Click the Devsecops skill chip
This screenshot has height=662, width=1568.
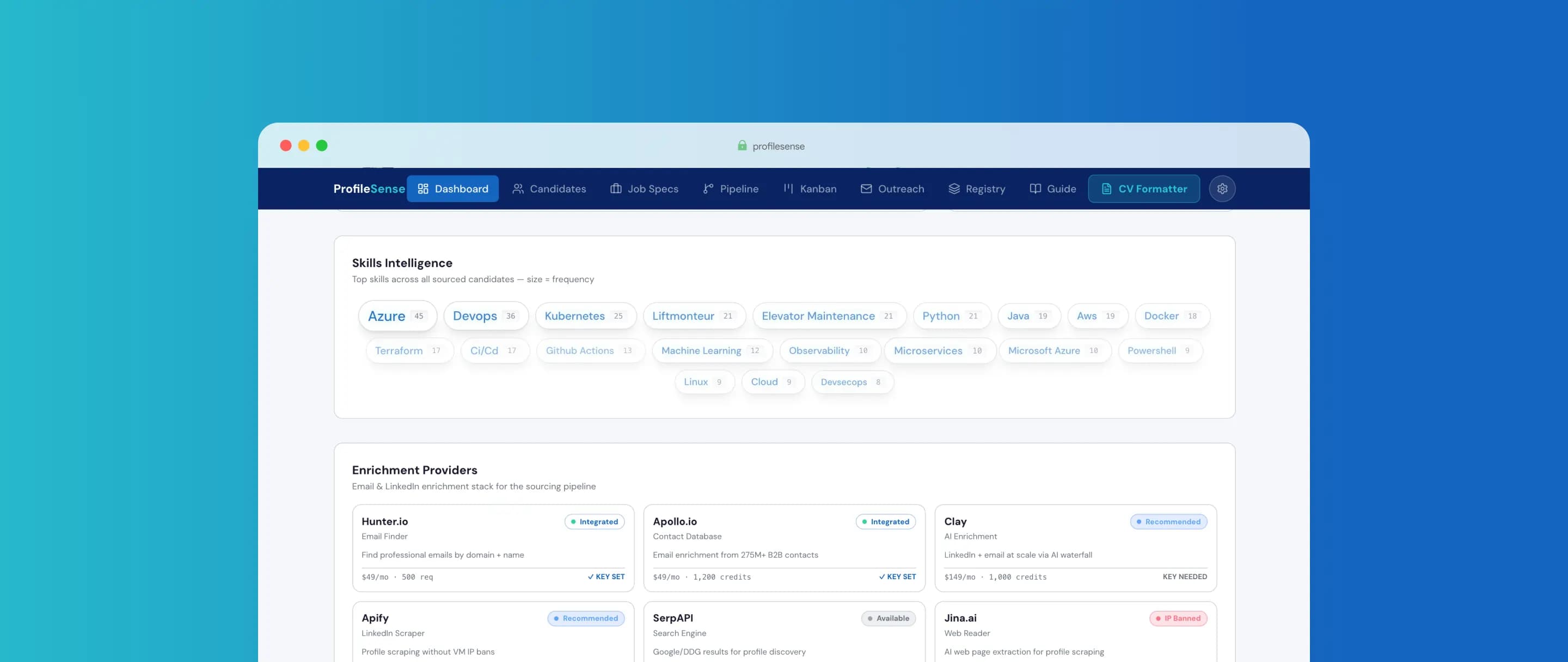pos(852,382)
